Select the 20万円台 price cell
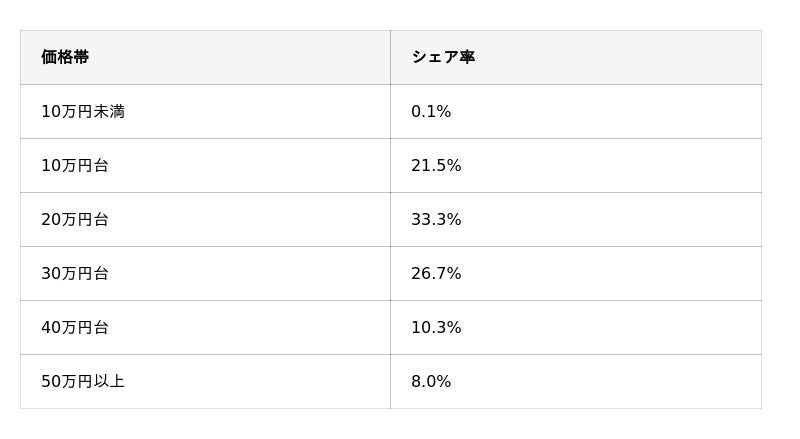This screenshot has height=439, width=800. (75, 219)
